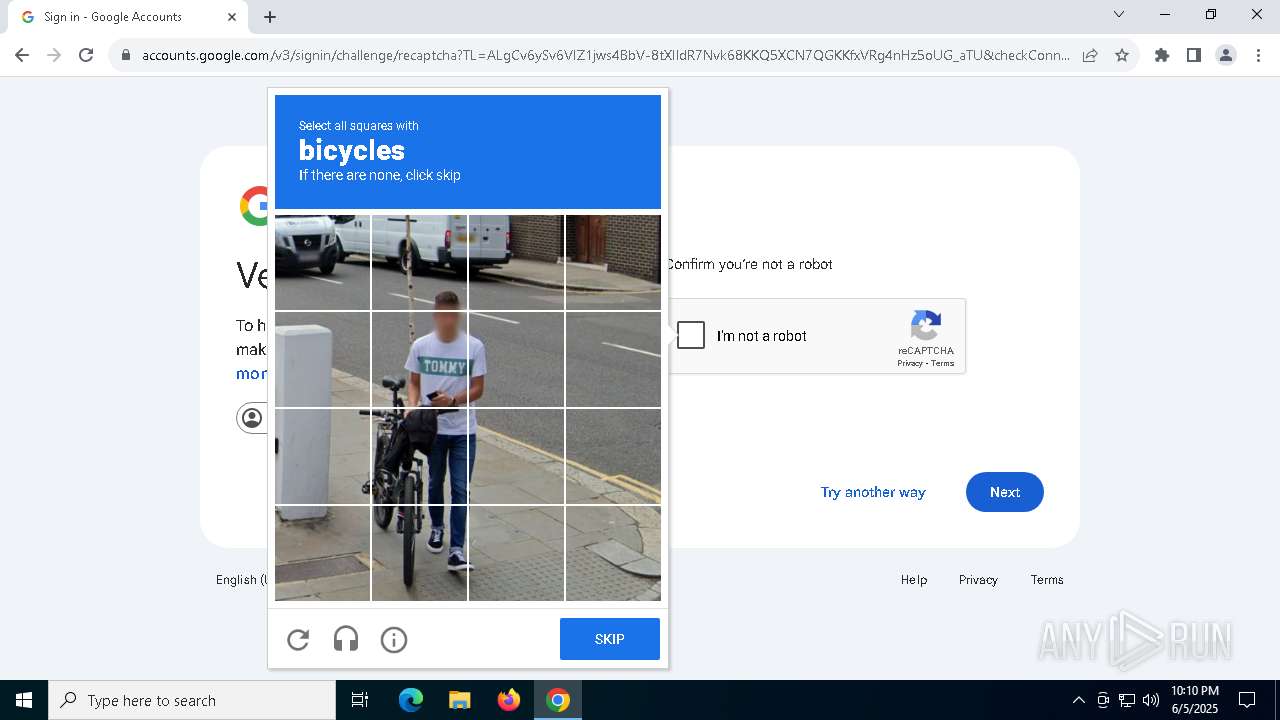The width and height of the screenshot is (1280, 720).
Task: Open Task View on the taskbar
Action: point(360,700)
